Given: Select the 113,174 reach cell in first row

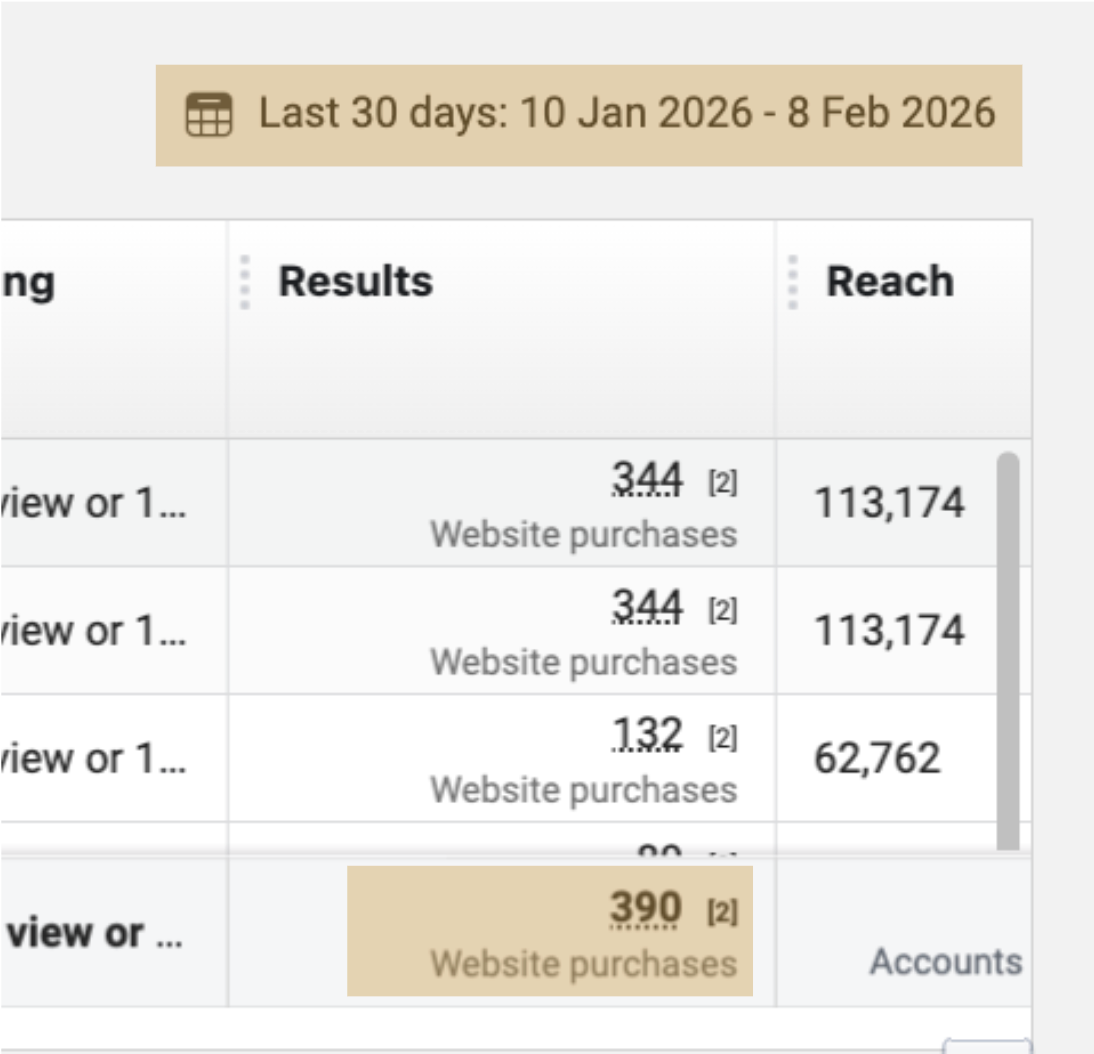Looking at the screenshot, I should tap(889, 502).
